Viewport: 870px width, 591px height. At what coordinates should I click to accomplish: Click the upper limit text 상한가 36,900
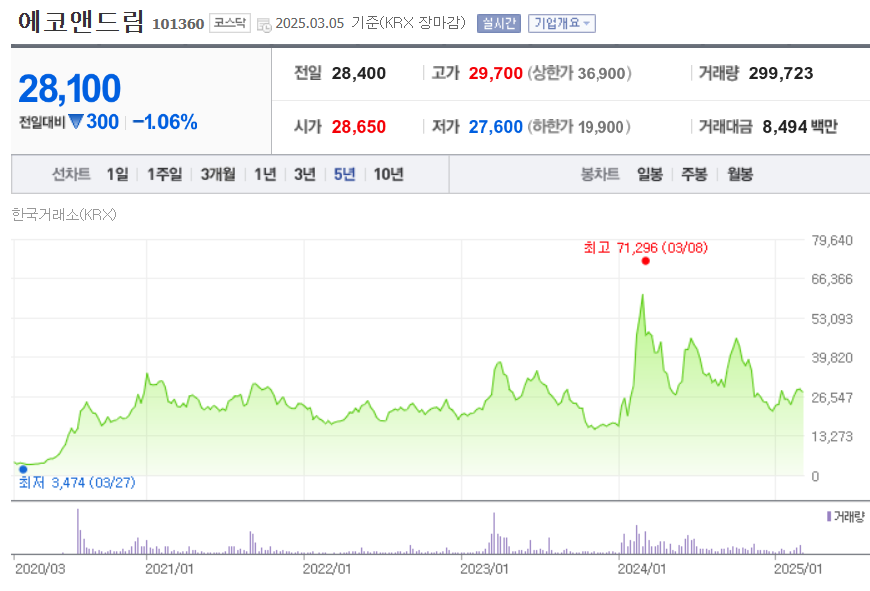coord(579,73)
